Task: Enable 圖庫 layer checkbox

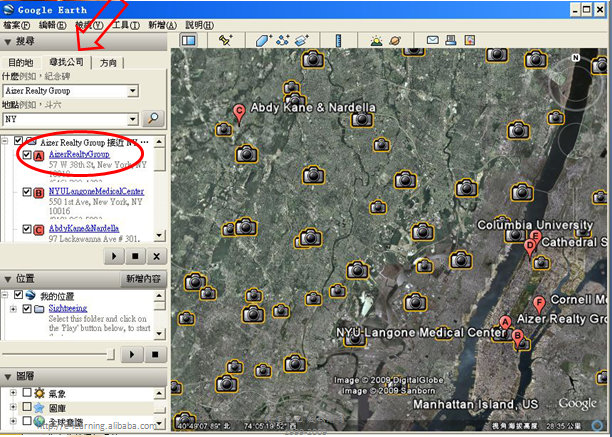Action: coord(27,407)
